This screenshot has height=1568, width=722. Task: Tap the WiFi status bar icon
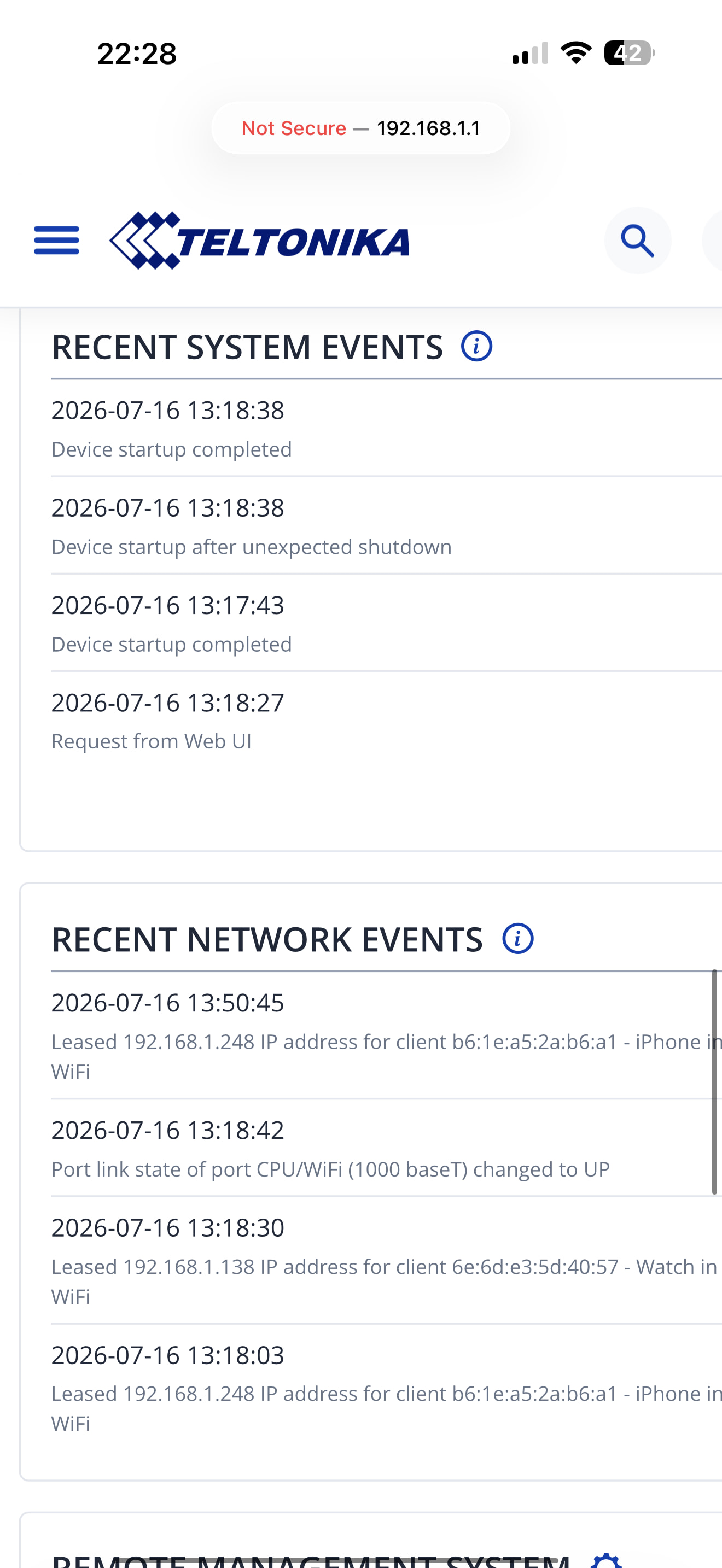point(576,53)
